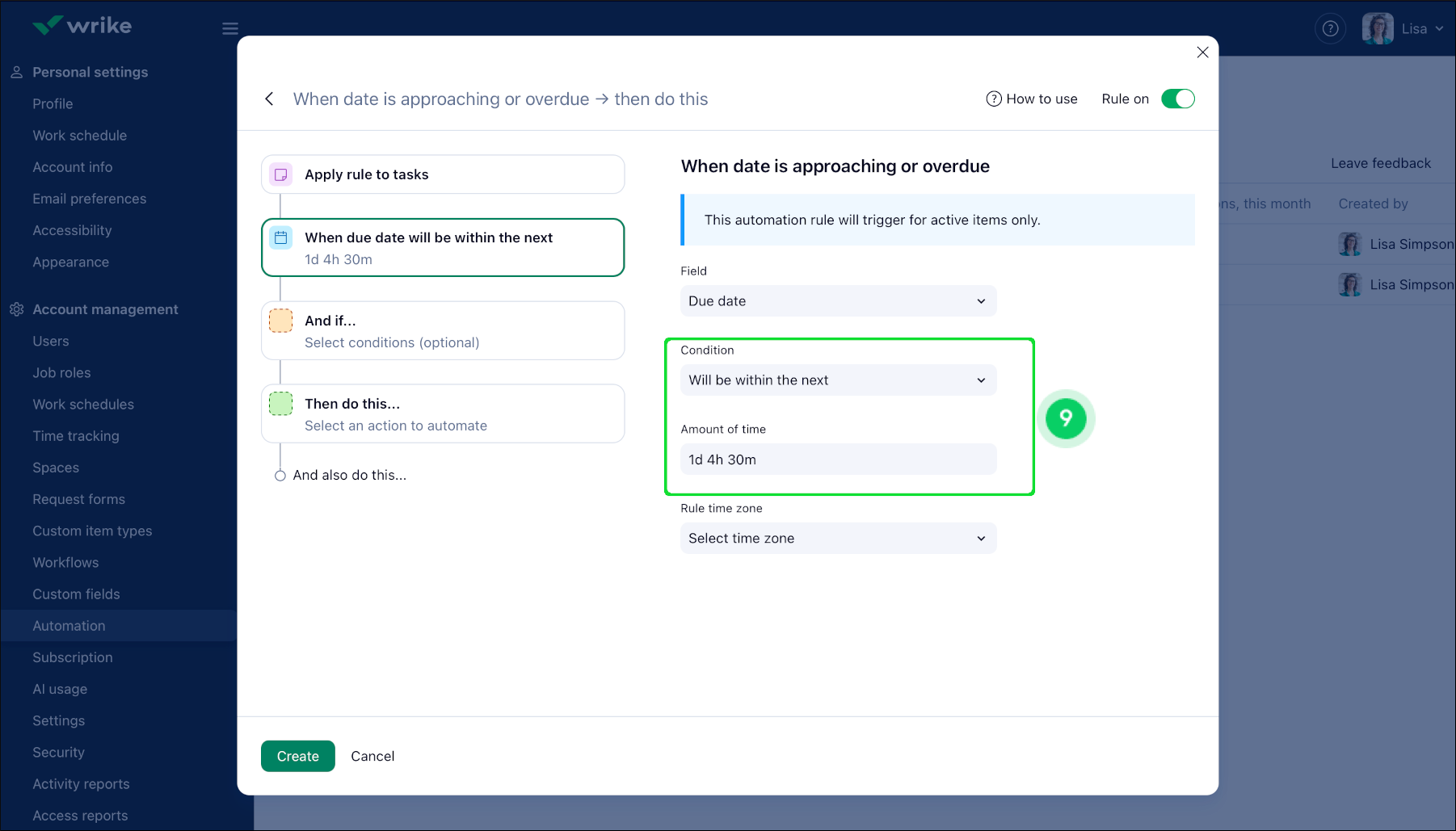
Task: Open the Field dropdown showing Due date
Action: [x=838, y=301]
